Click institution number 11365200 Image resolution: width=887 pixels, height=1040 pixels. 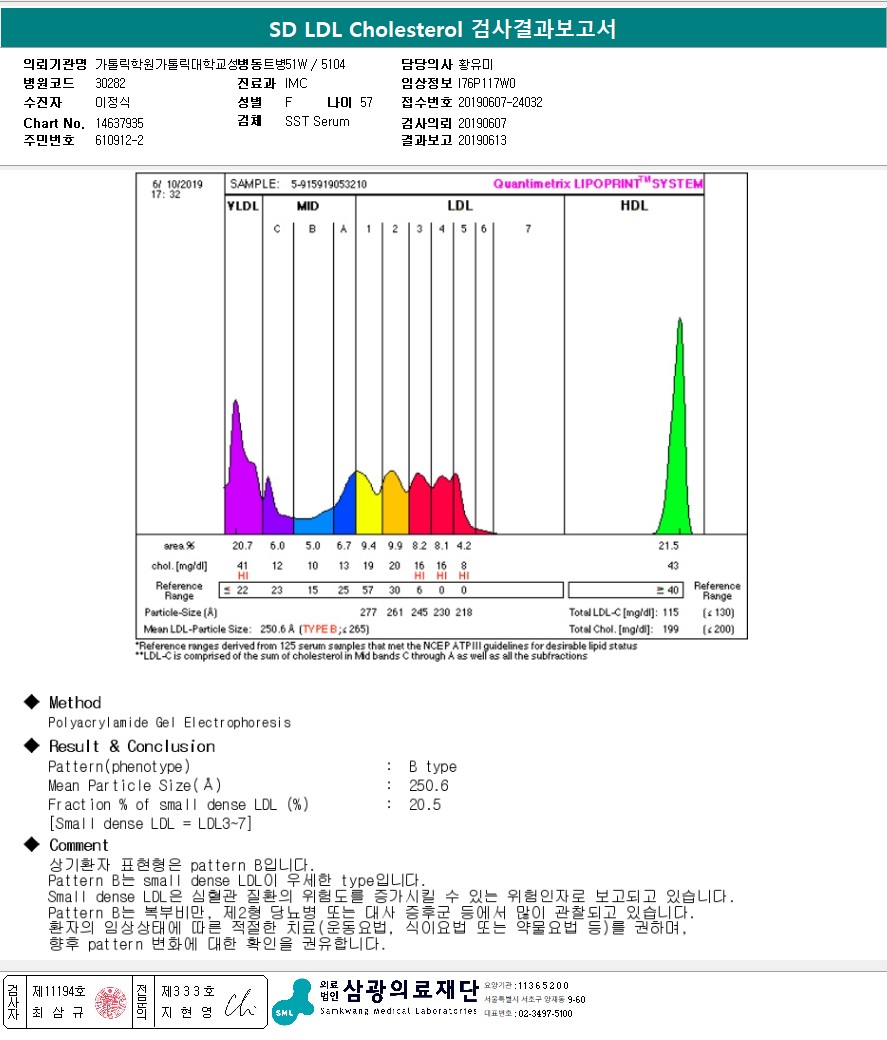[x=542, y=986]
